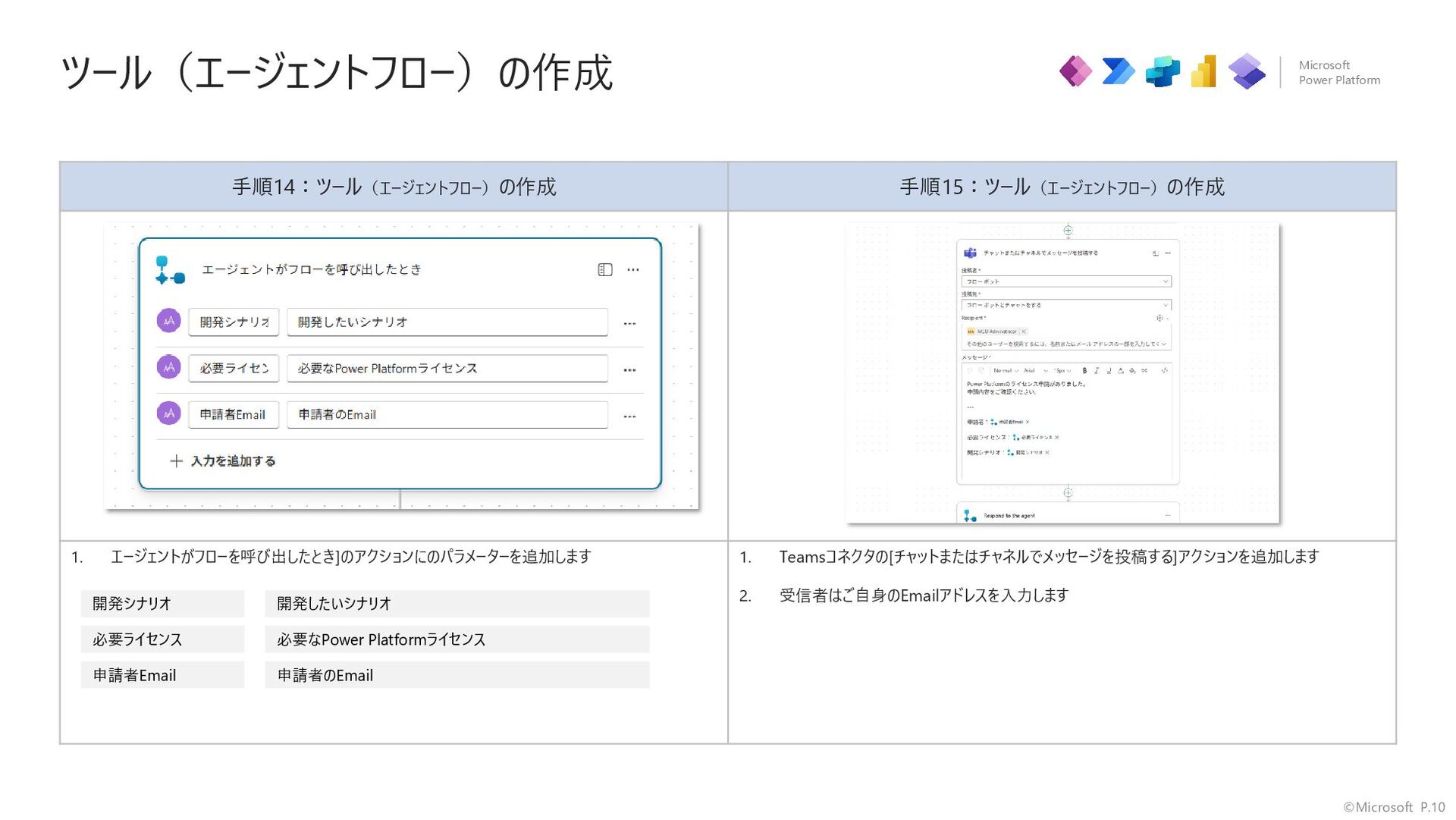Pick highlight color in message toolbar

(1132, 371)
